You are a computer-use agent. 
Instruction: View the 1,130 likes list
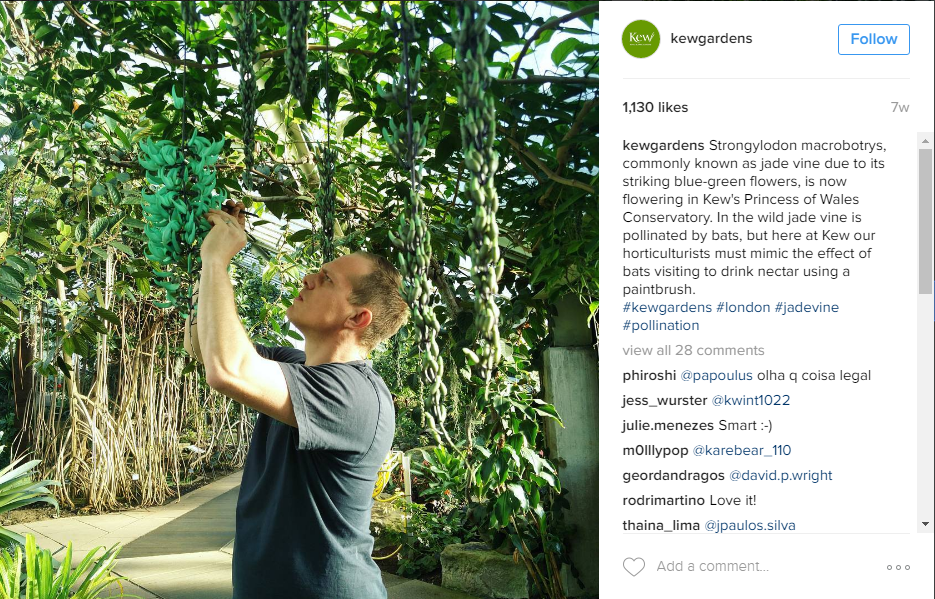(x=655, y=107)
